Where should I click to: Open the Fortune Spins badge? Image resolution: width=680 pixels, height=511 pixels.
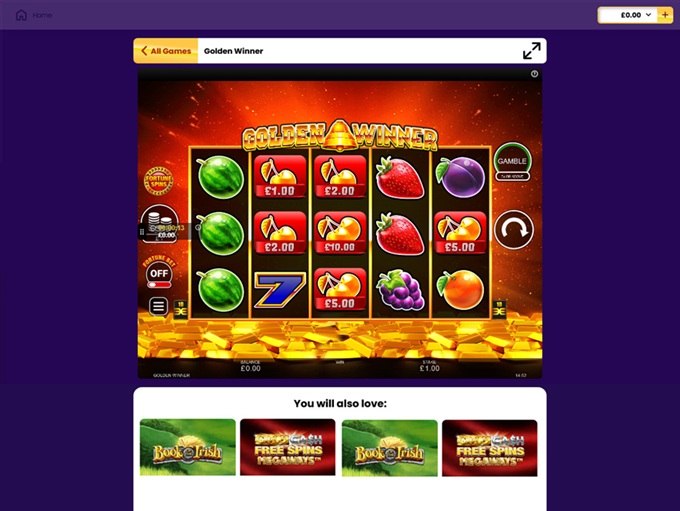[159, 180]
